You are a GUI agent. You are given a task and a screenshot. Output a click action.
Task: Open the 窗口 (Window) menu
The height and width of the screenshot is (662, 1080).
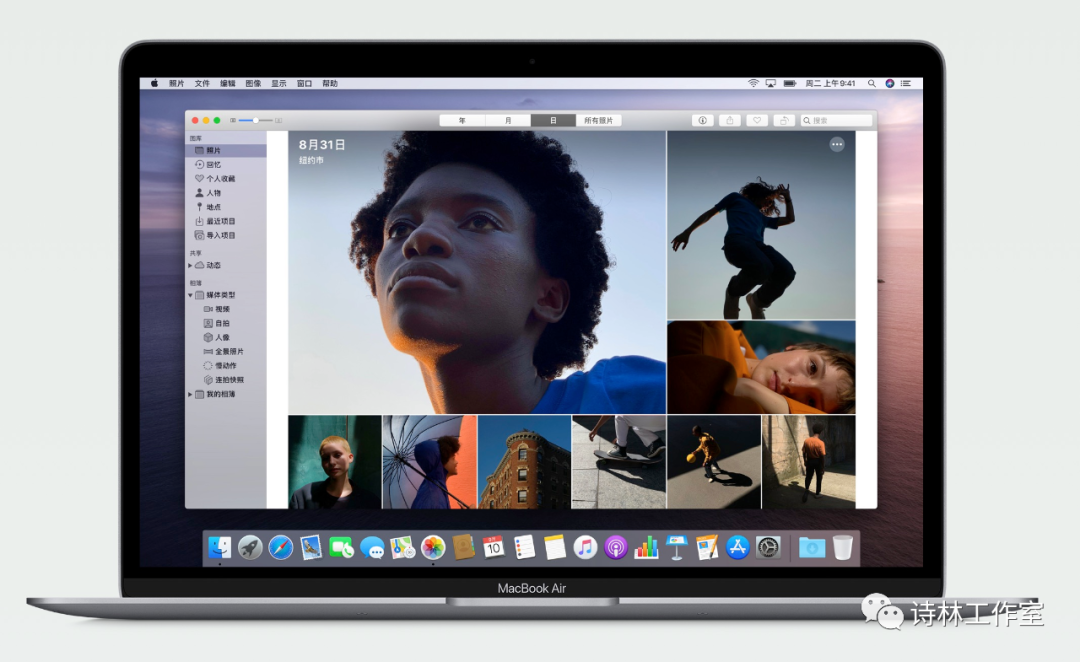(x=304, y=83)
